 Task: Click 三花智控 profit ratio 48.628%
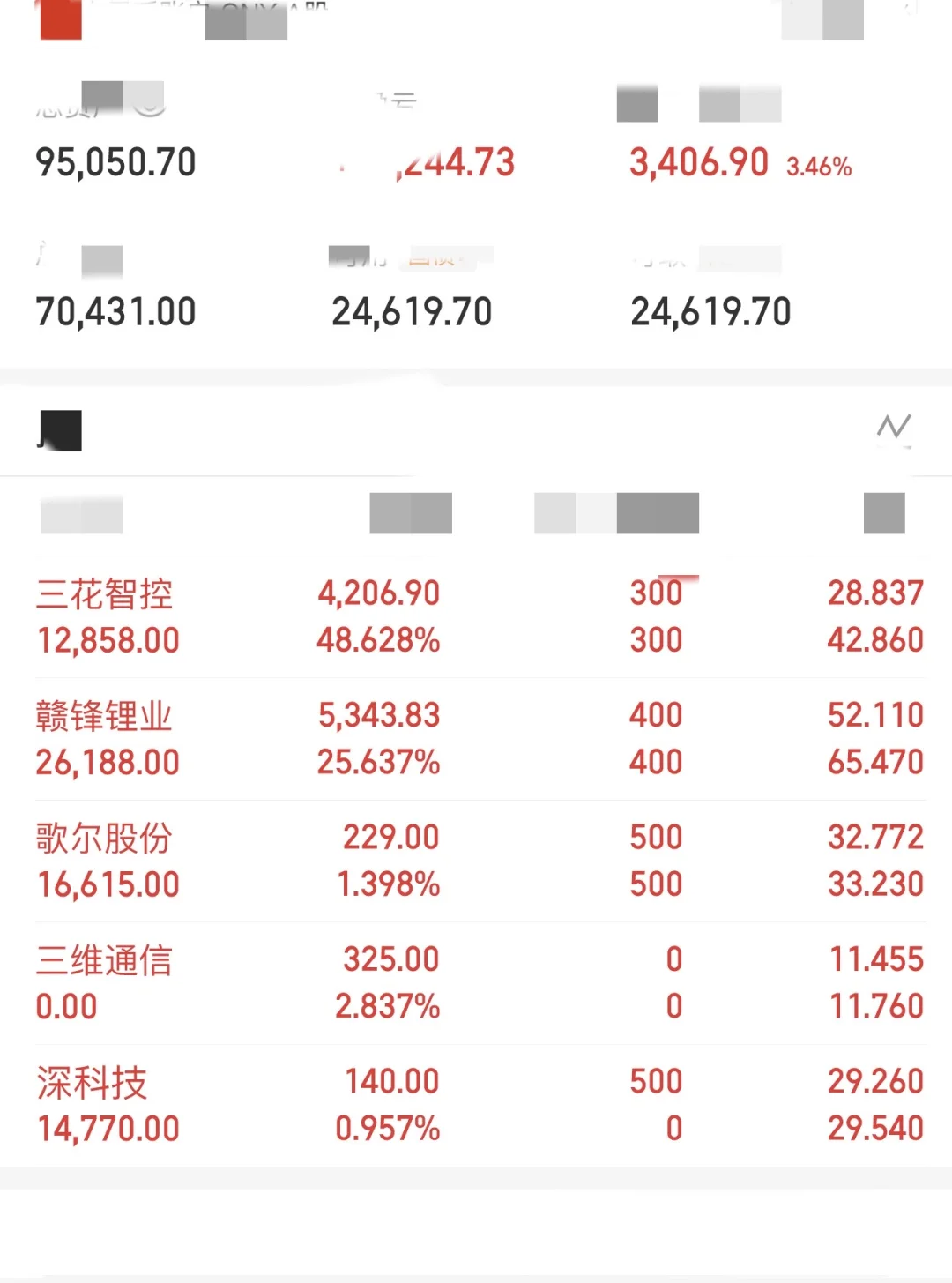pyautogui.click(x=378, y=640)
